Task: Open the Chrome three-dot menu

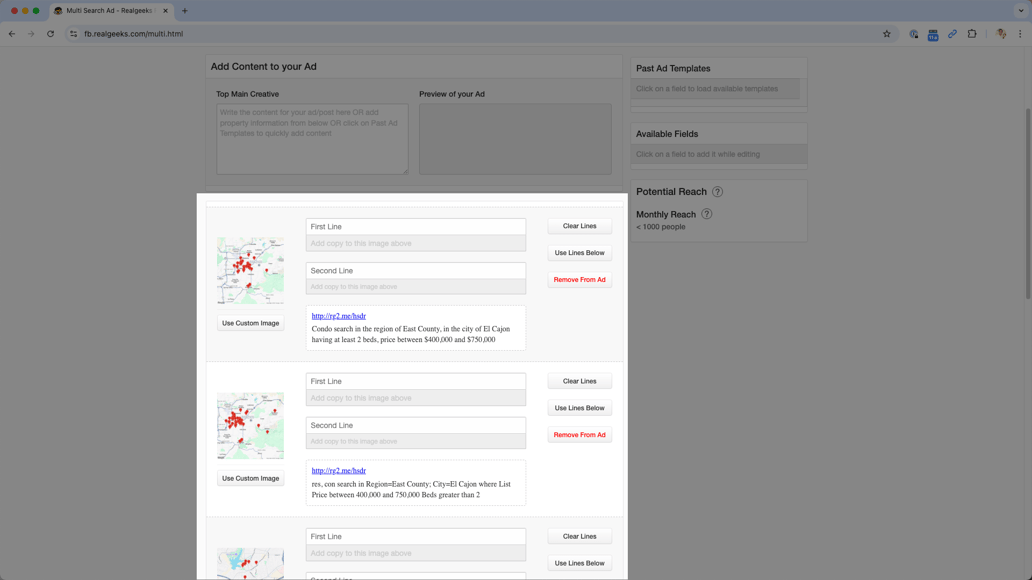Action: click(1021, 33)
